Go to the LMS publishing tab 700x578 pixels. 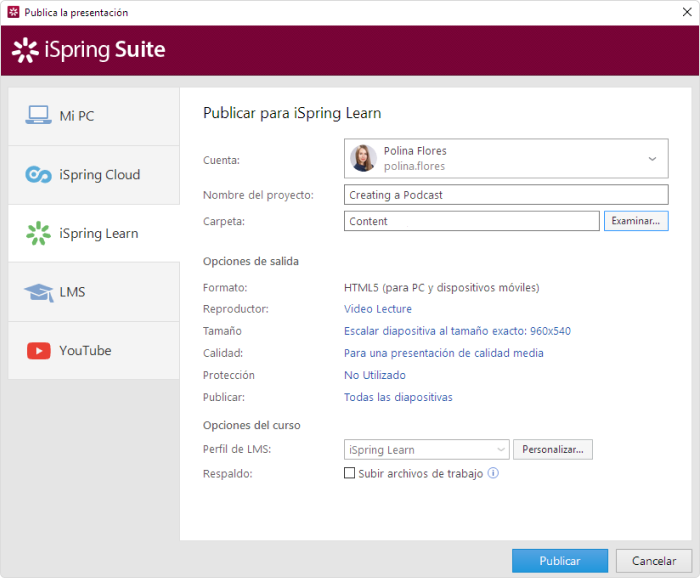tap(94, 292)
